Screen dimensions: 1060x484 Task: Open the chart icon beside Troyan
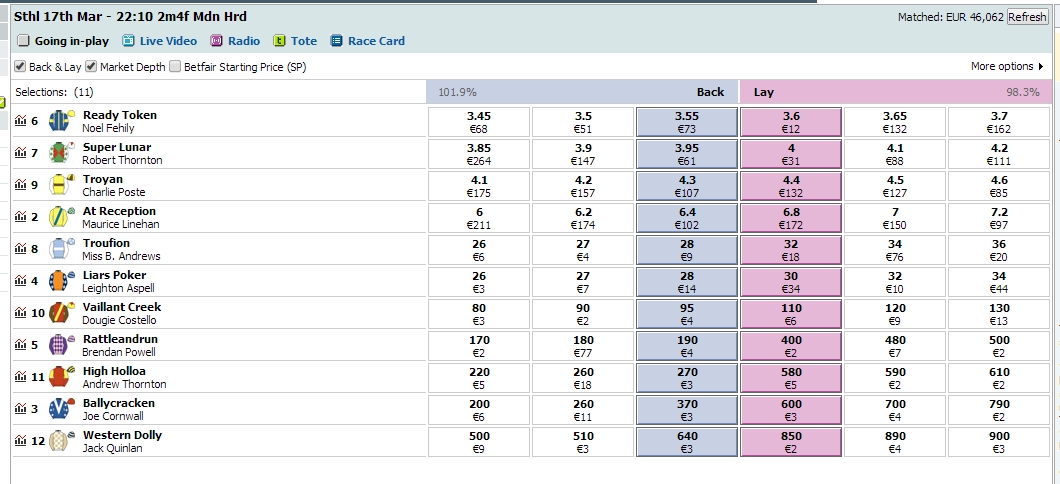21,185
